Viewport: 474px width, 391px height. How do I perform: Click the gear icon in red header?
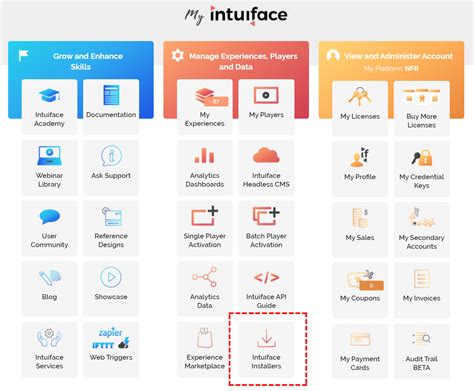coord(178,55)
